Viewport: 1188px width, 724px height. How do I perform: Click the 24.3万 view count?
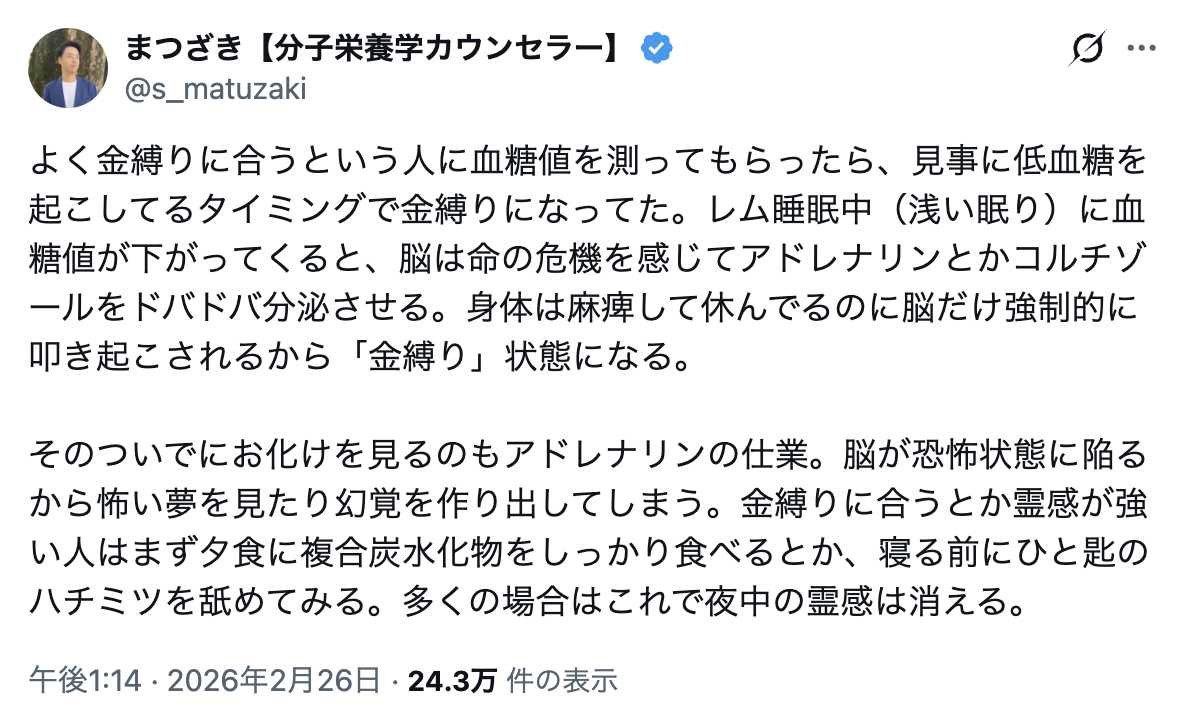451,681
